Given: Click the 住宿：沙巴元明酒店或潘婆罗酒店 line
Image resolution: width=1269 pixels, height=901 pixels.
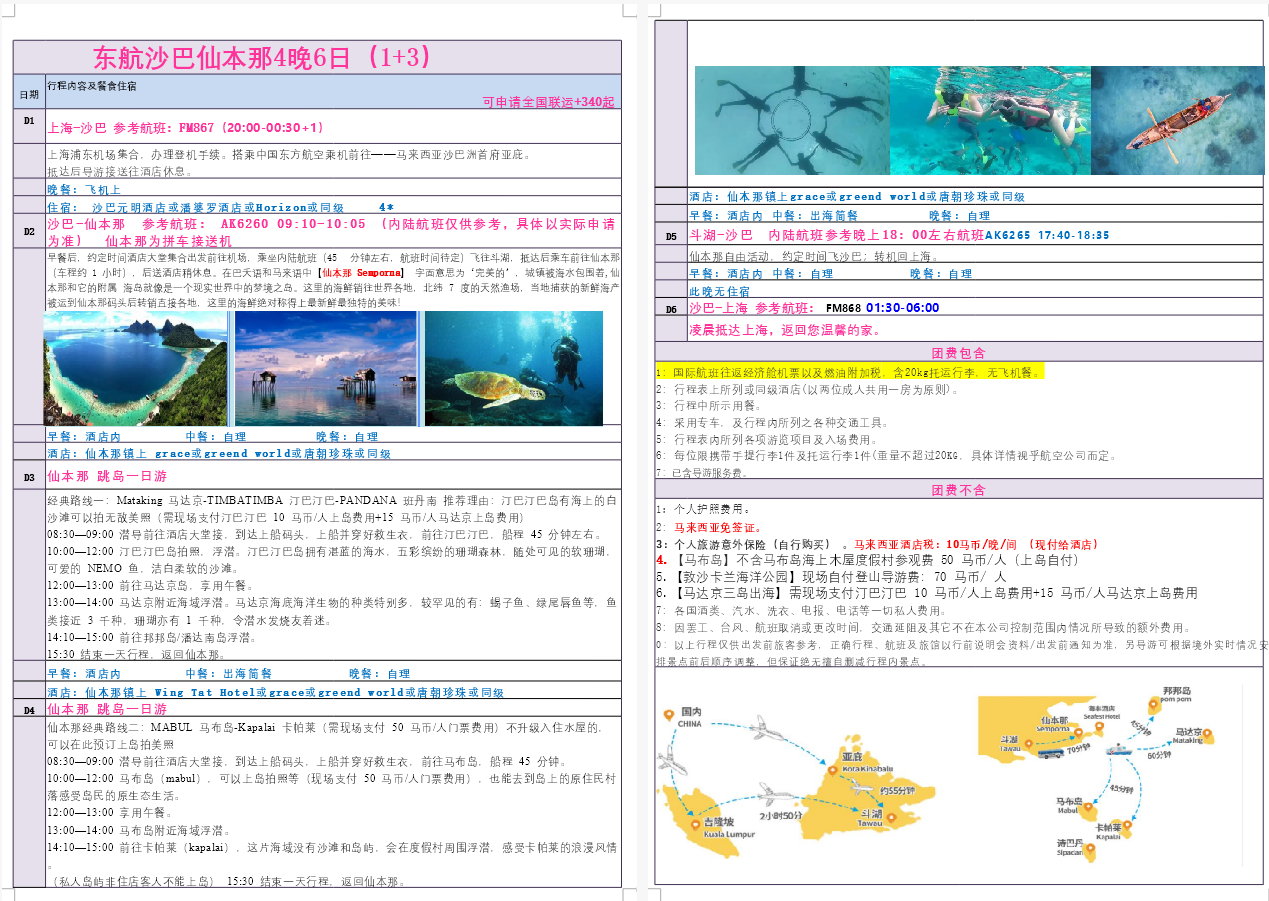Looking at the screenshot, I should pyautogui.click(x=220, y=207).
